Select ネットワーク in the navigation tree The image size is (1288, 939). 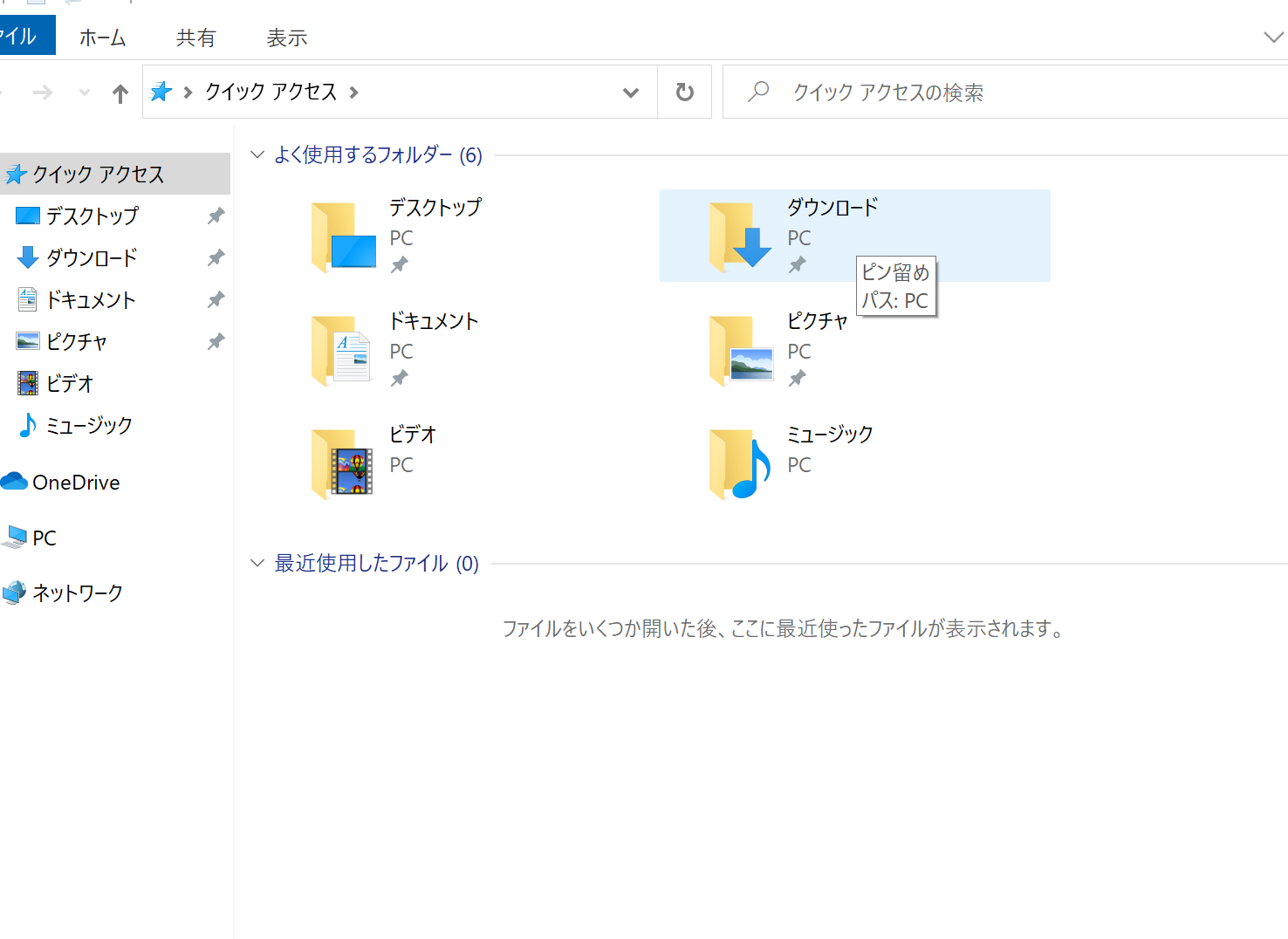click(x=77, y=593)
